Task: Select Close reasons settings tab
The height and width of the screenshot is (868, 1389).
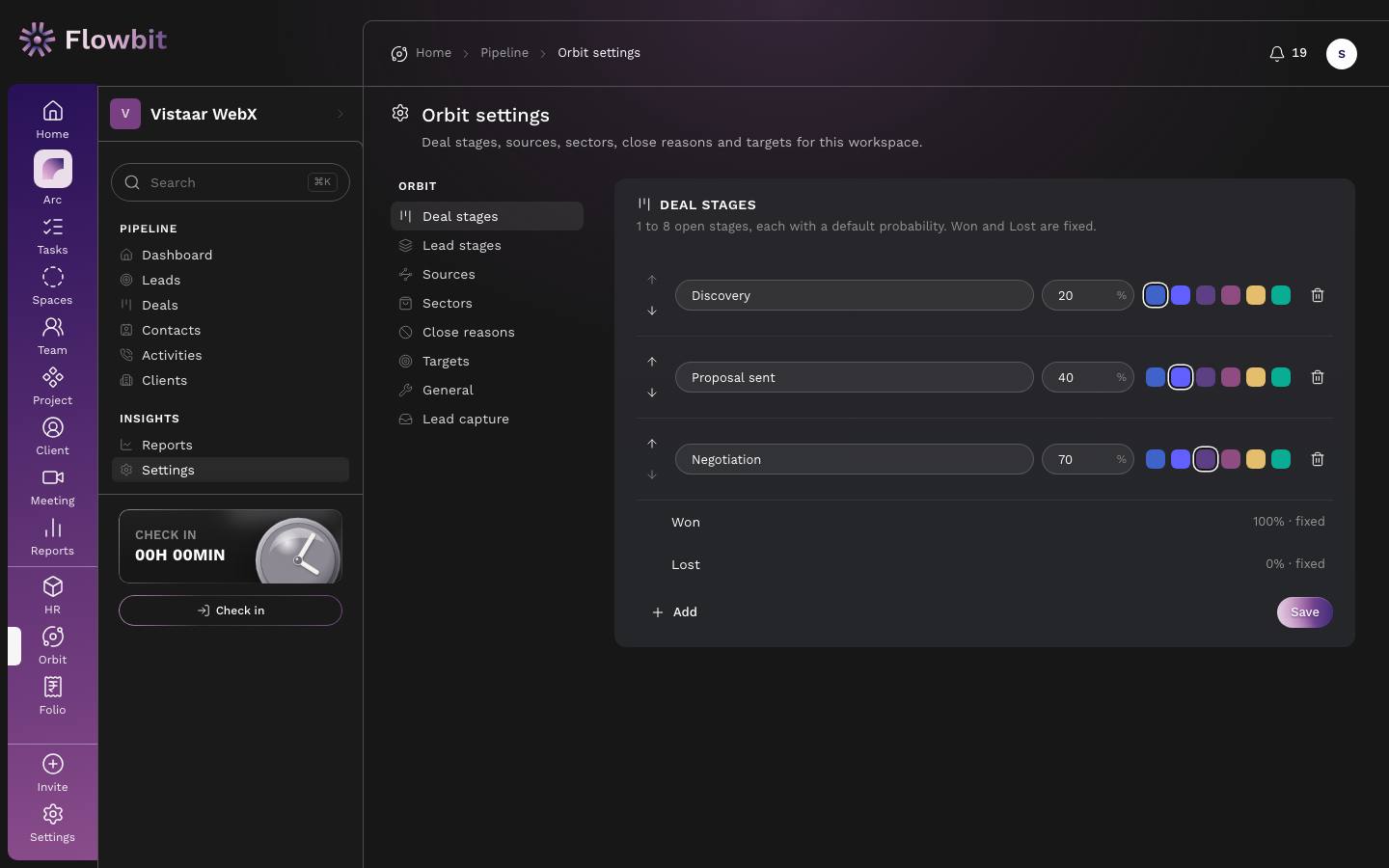Action: [487, 332]
